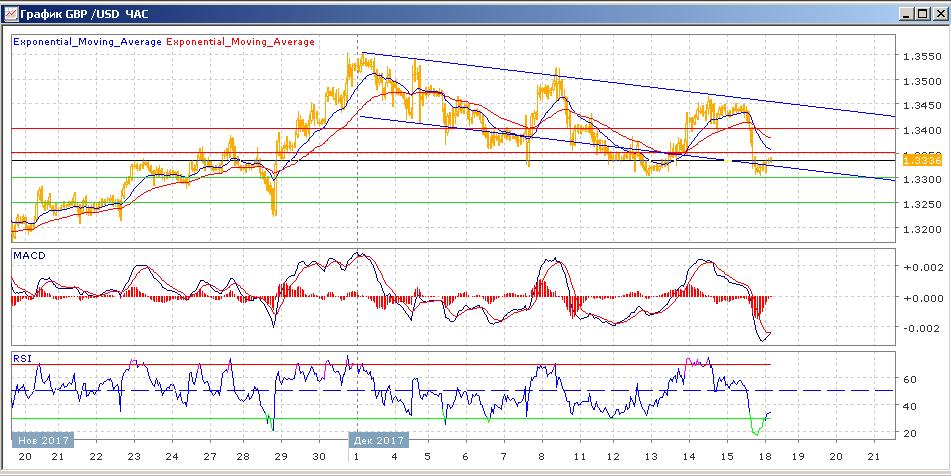Select the red Exponential_Moving_Average legend label
The image size is (951, 476).
pos(240,42)
